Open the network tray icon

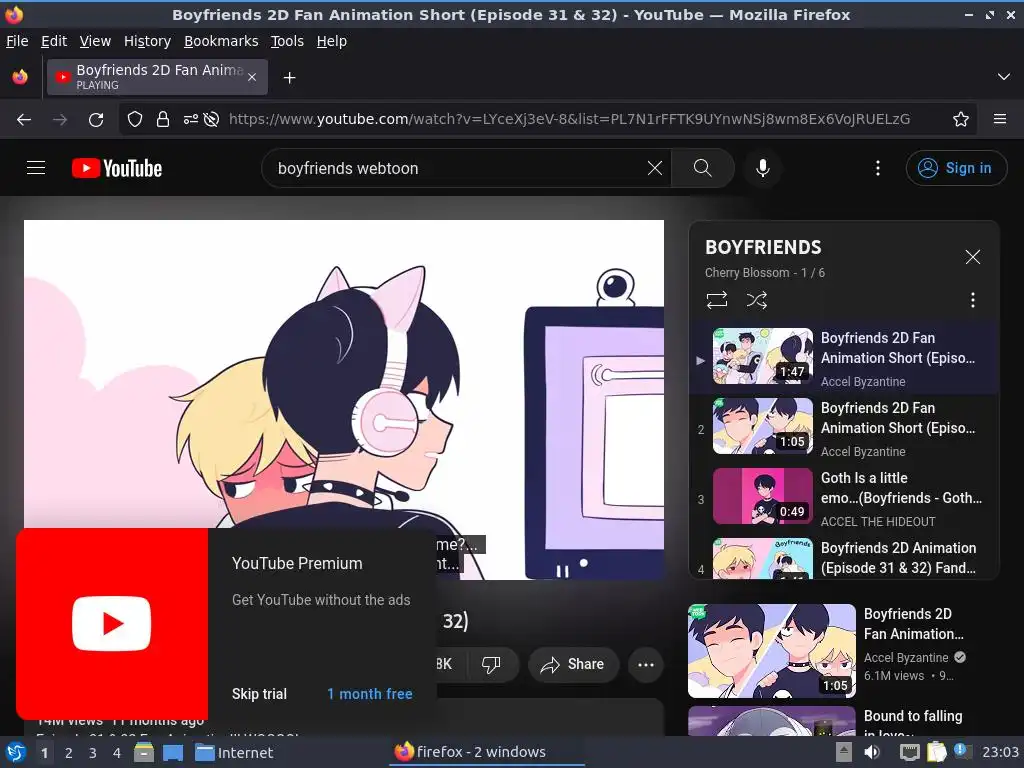pos(909,752)
